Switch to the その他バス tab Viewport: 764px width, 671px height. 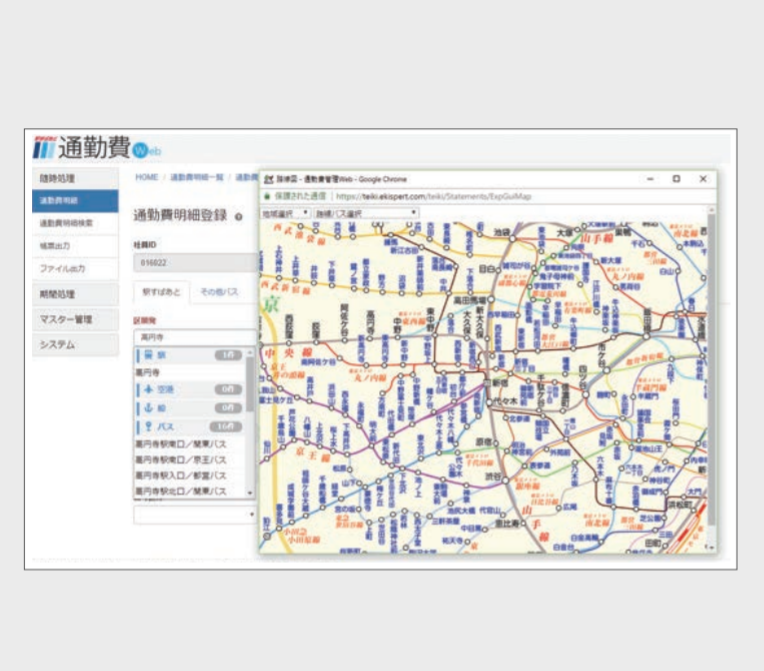[x=219, y=292]
